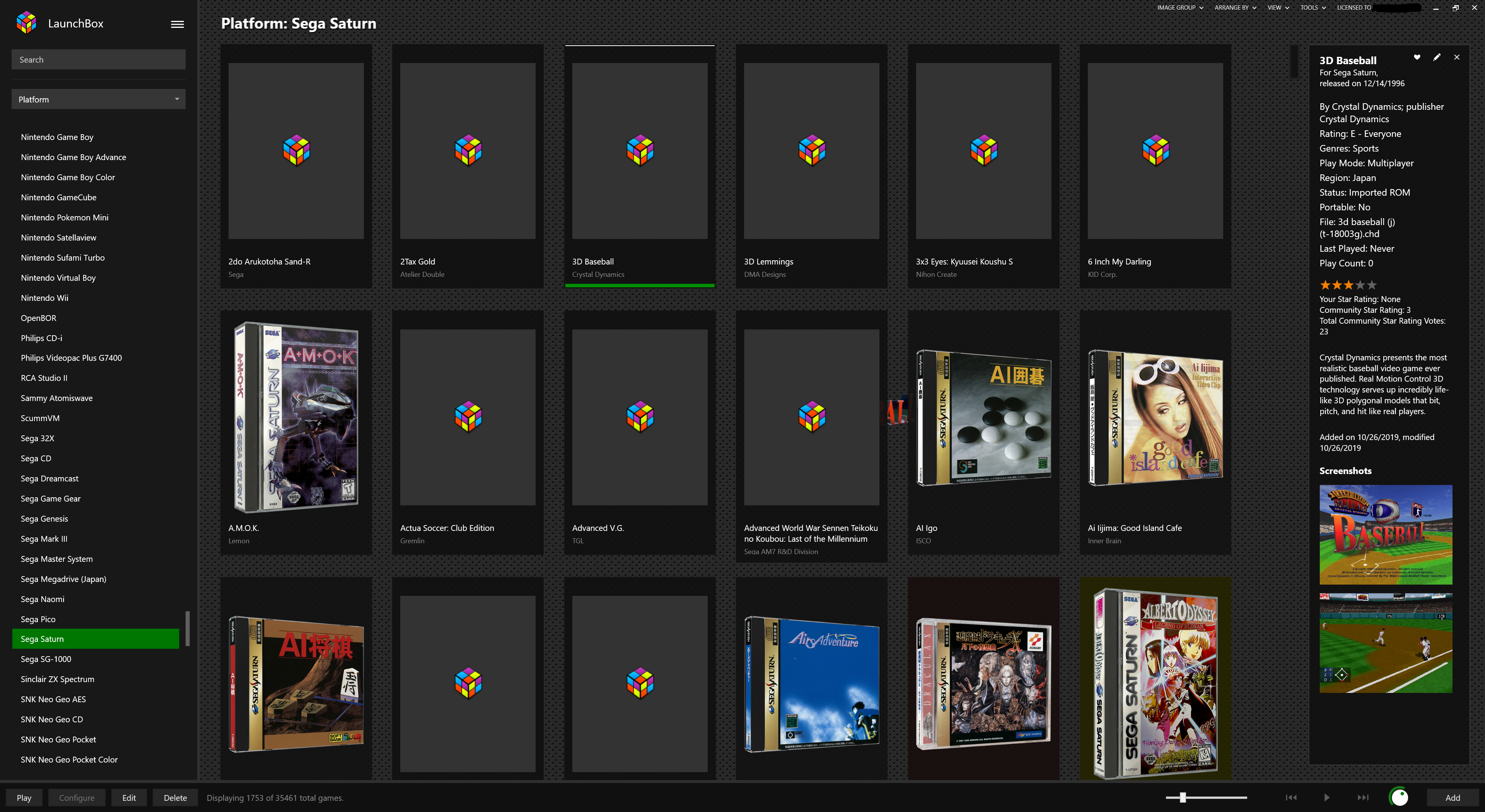
Task: Open the Tools menu
Action: click(1313, 7)
